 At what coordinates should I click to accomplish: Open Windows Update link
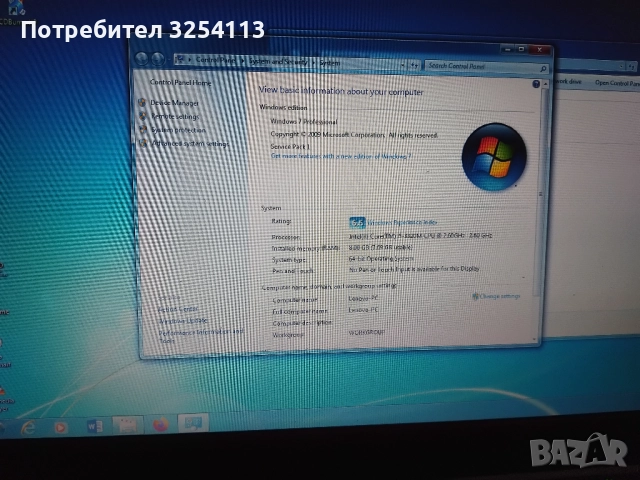pos(183,321)
